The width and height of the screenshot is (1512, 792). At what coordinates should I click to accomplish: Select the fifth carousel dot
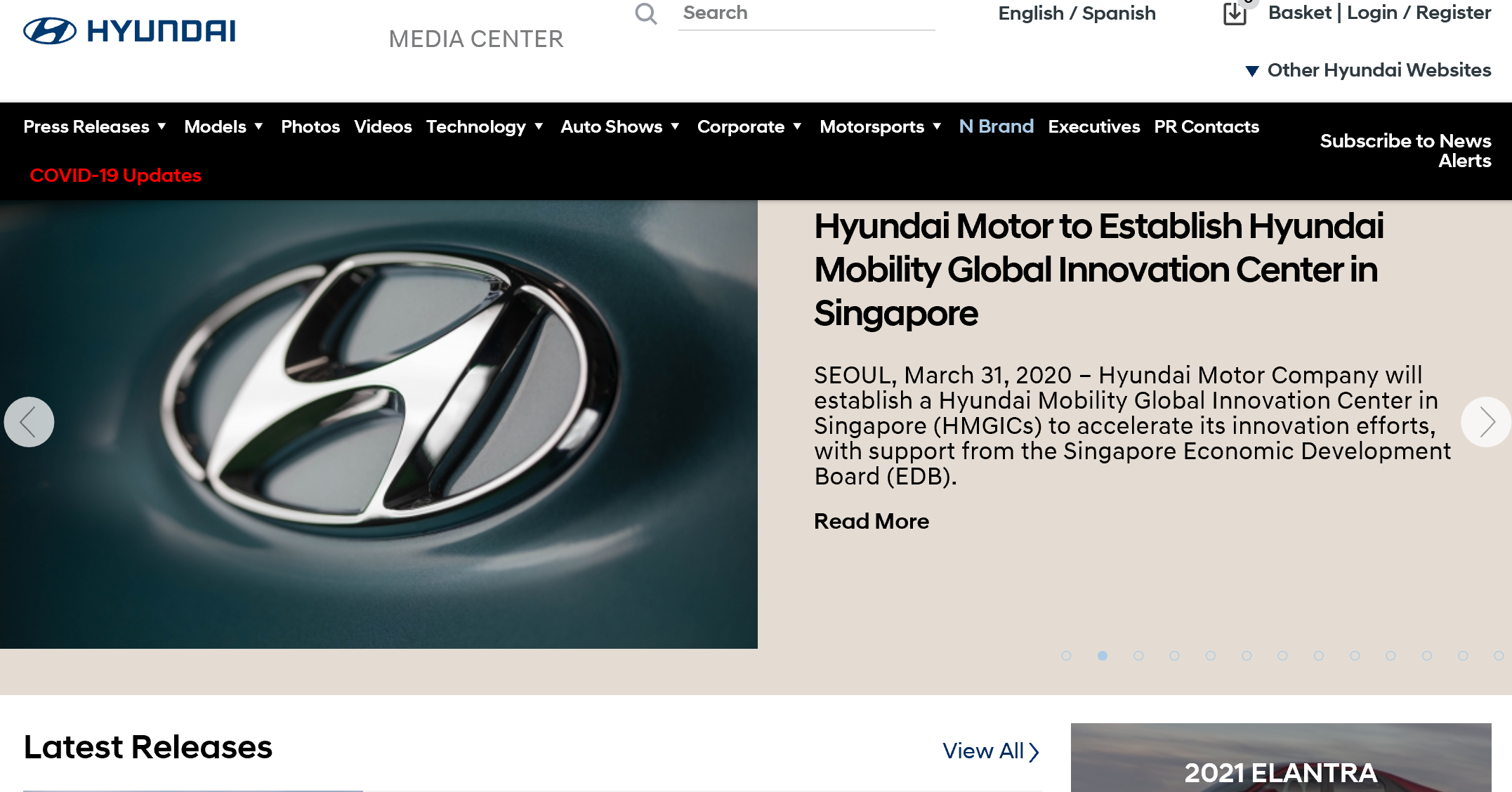[1211, 656]
